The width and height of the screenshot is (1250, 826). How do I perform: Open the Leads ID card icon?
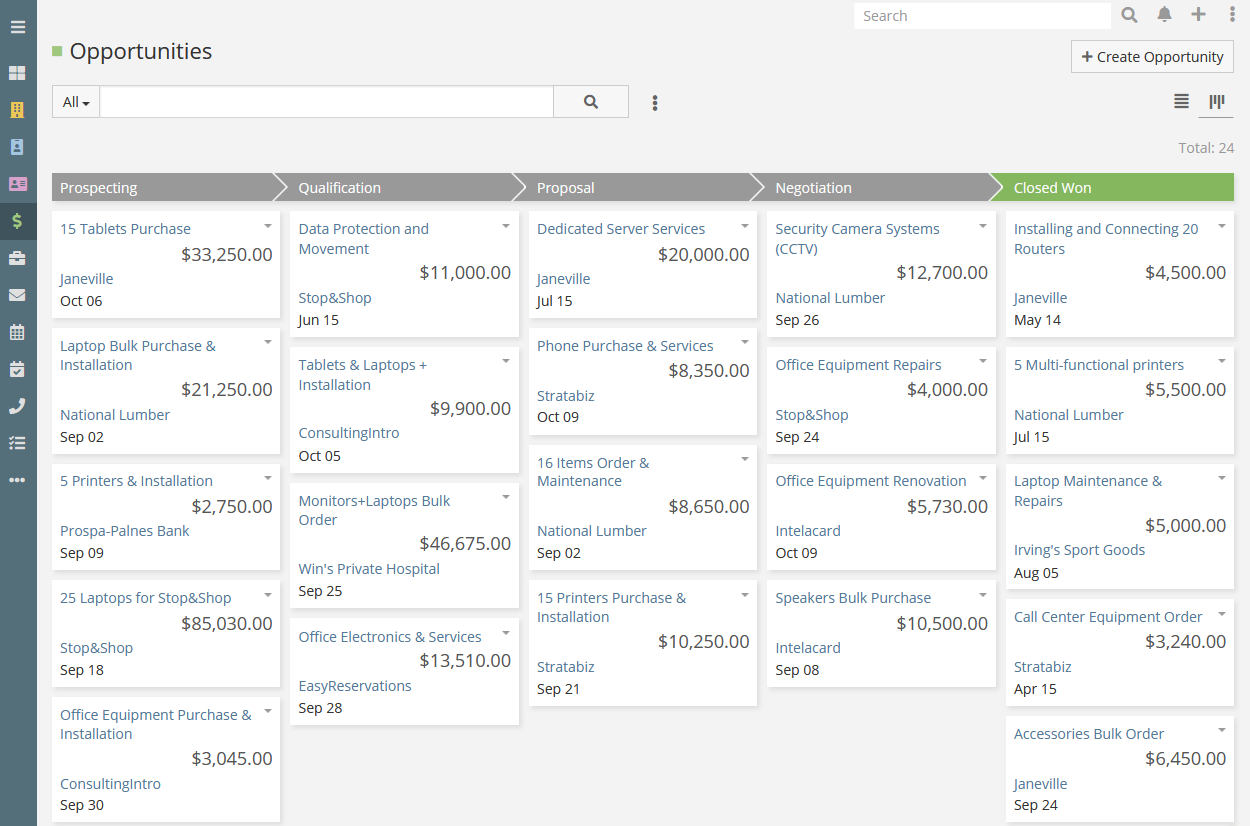point(17,184)
